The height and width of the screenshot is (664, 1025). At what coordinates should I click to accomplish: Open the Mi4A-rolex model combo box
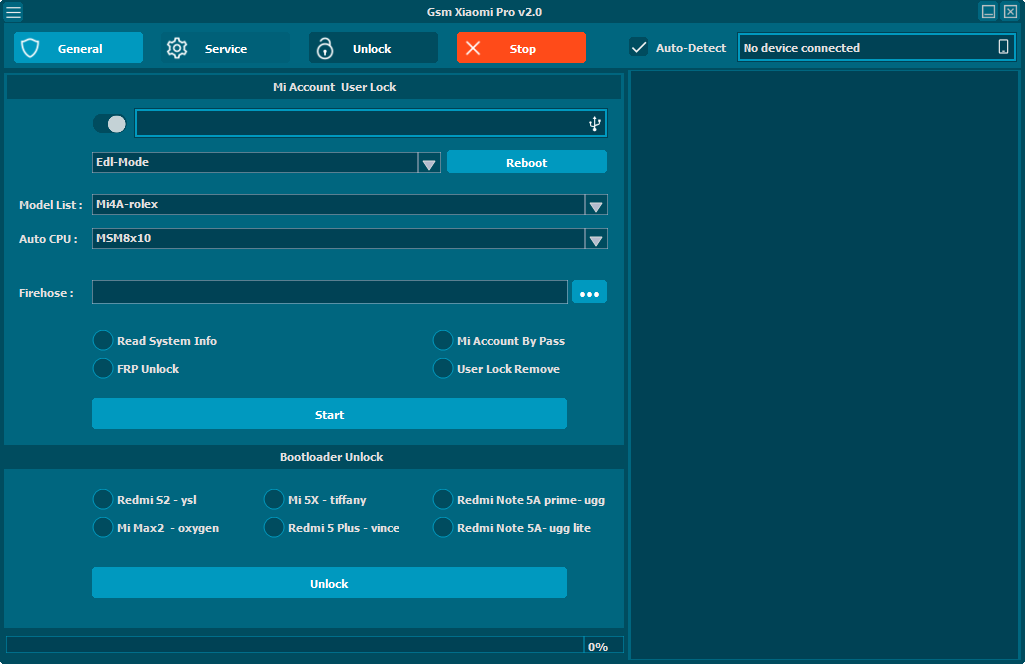[350, 205]
